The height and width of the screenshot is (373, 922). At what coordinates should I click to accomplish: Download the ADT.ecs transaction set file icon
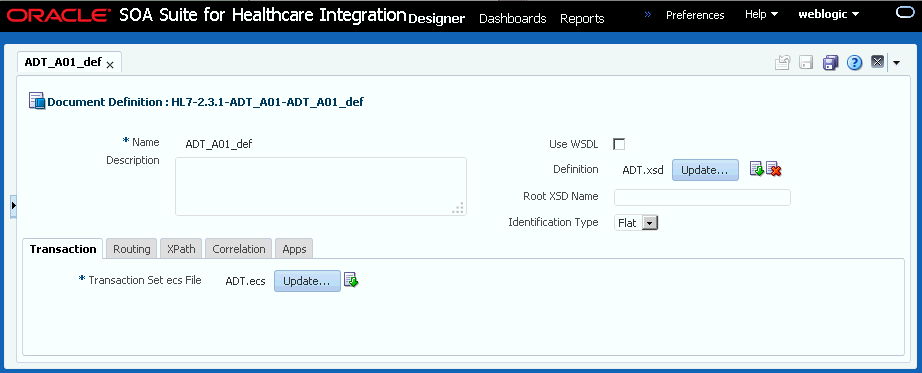pyautogui.click(x=351, y=281)
